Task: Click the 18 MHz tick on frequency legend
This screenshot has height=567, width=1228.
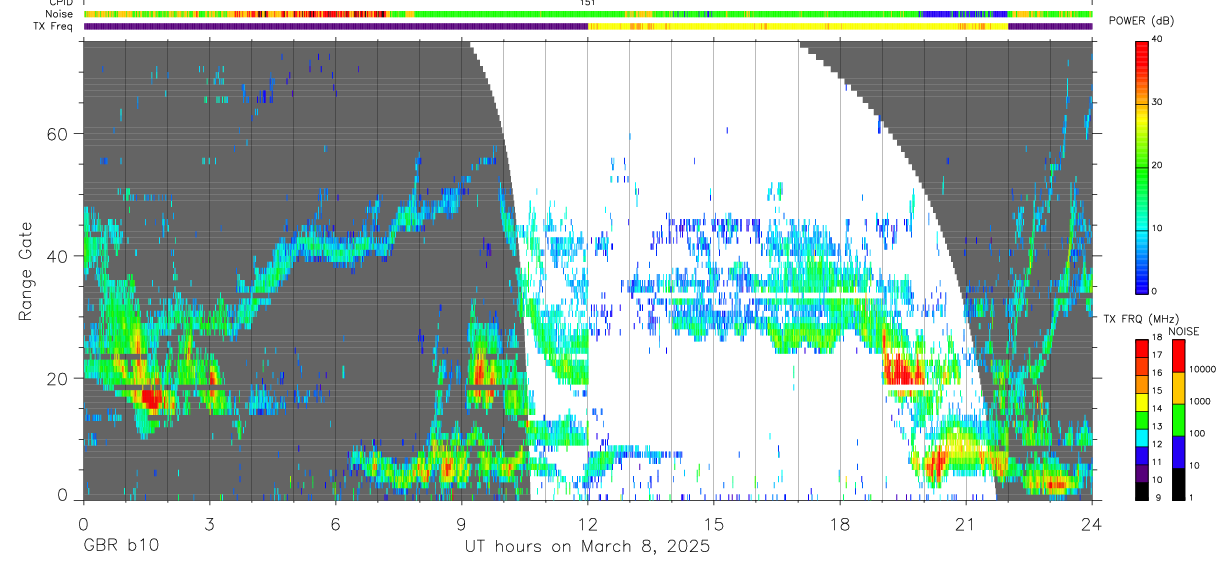Action: 1157,338
